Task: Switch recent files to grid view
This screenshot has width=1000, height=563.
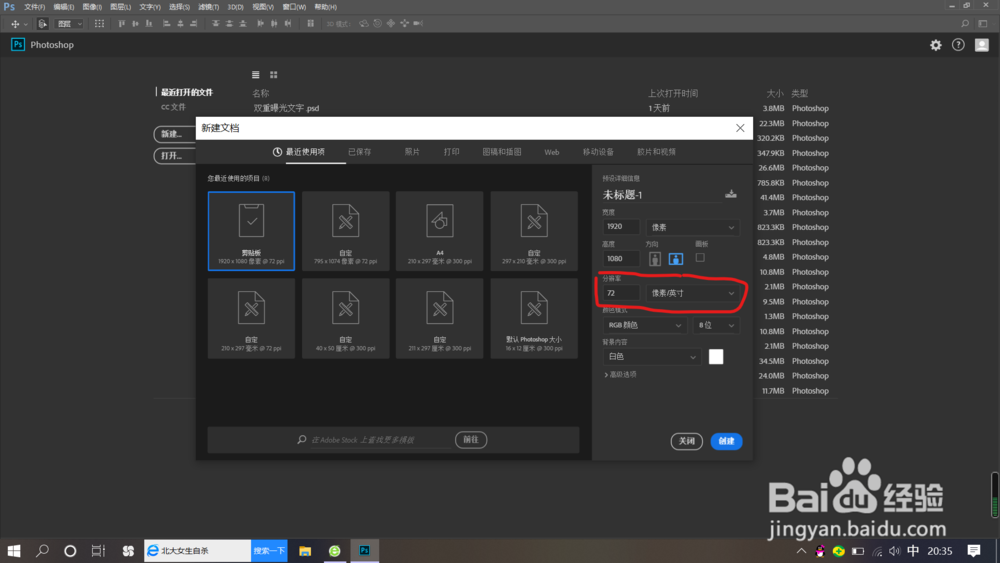Action: 274,75
